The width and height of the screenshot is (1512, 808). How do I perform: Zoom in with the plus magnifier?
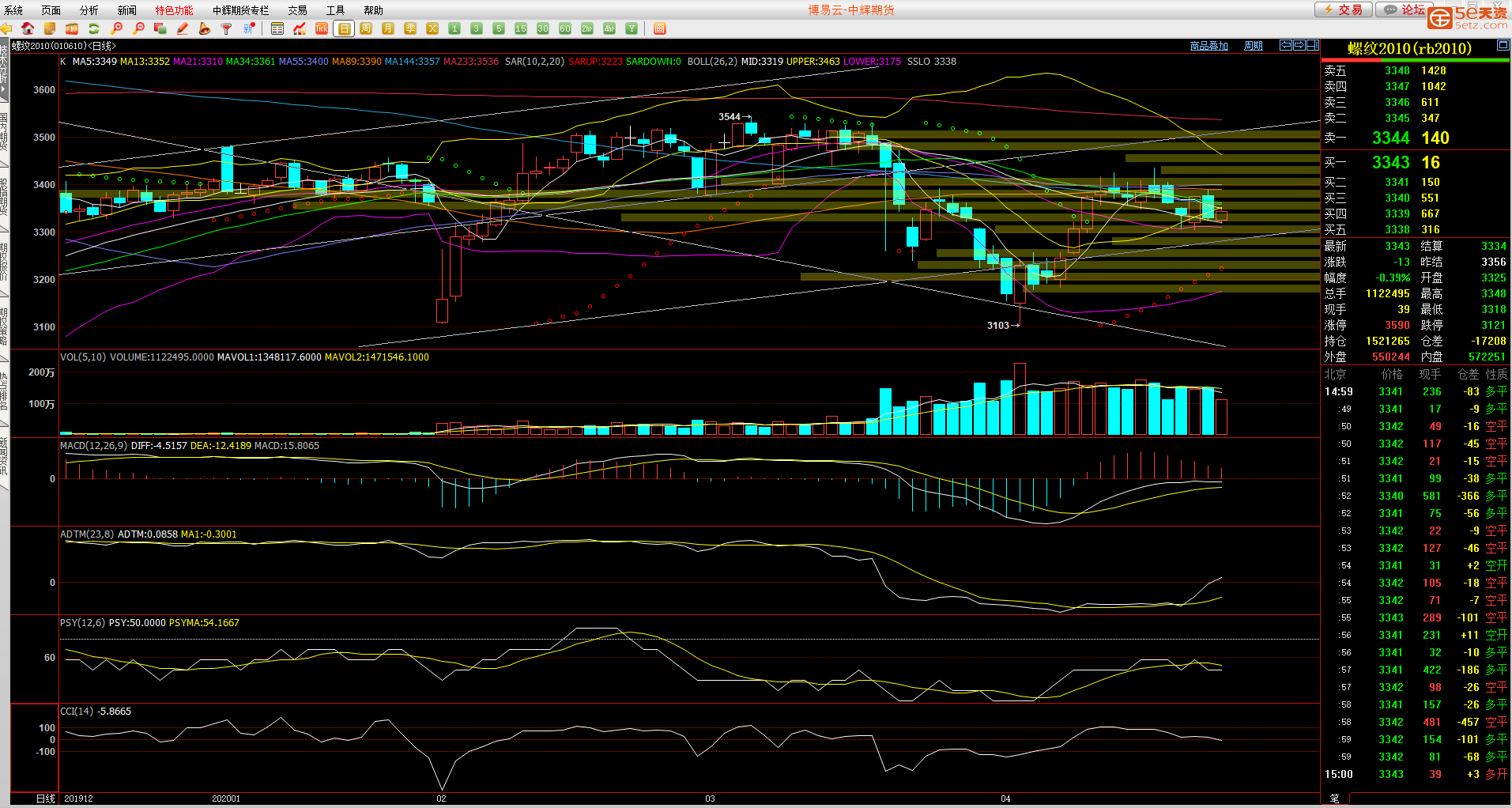coord(117,28)
